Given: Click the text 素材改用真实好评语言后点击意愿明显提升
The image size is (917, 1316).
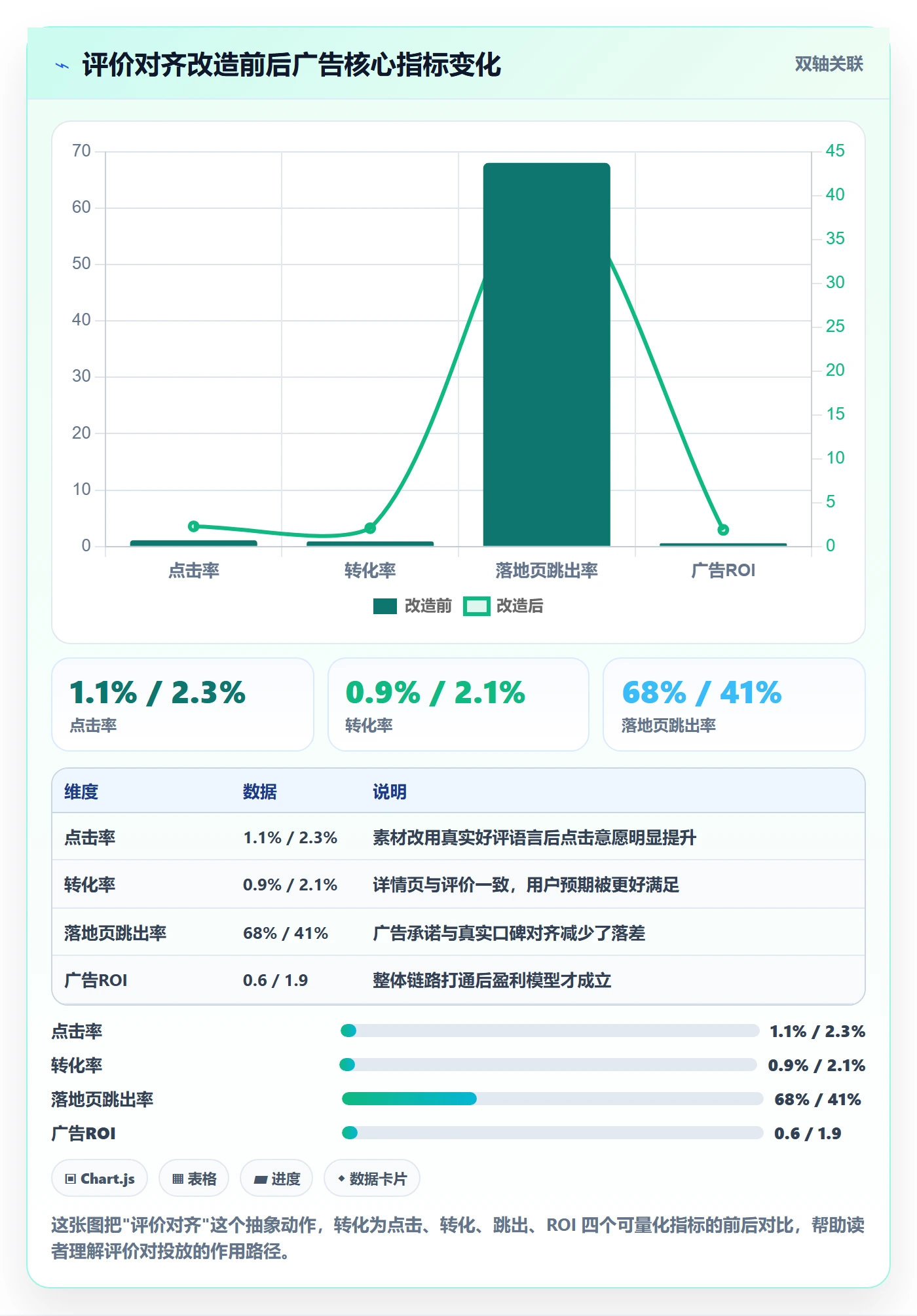Looking at the screenshot, I should coord(534,837).
